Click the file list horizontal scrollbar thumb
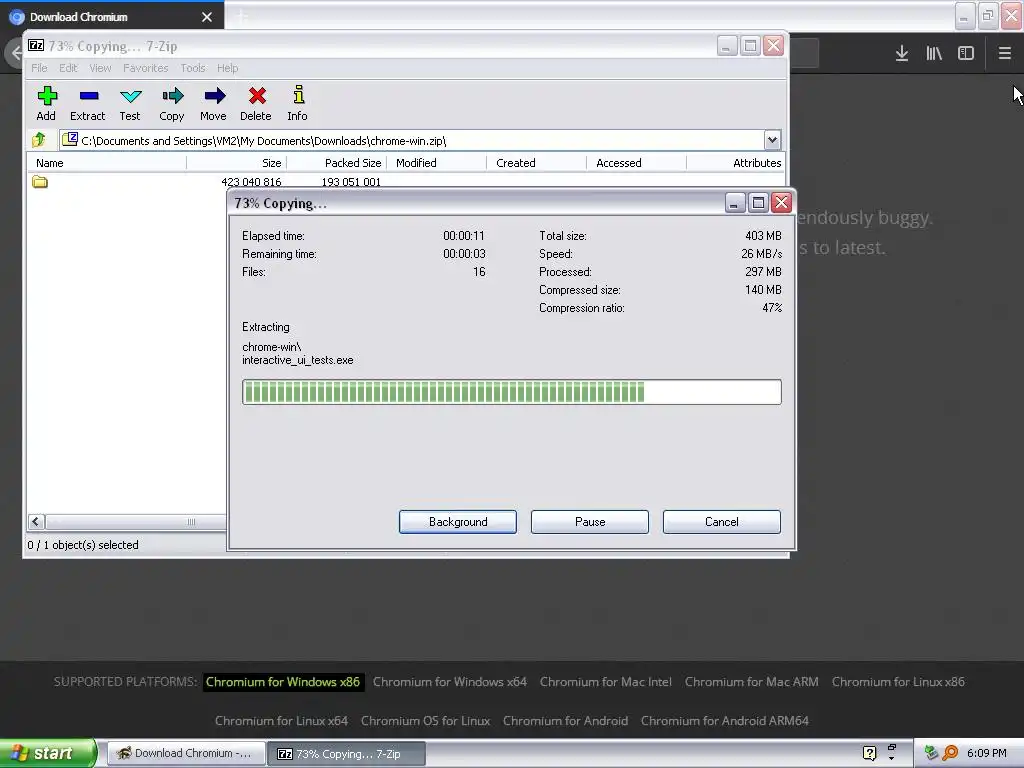 click(x=135, y=522)
